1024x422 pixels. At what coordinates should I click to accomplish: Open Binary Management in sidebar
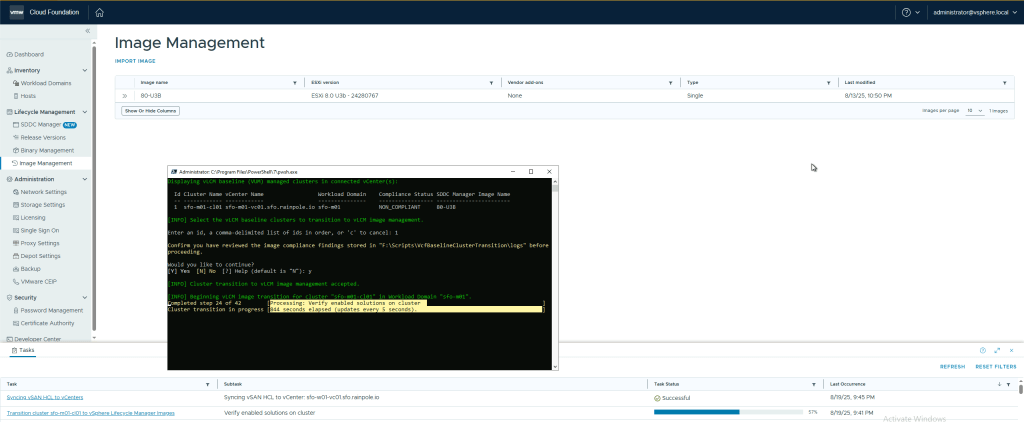click(x=48, y=150)
